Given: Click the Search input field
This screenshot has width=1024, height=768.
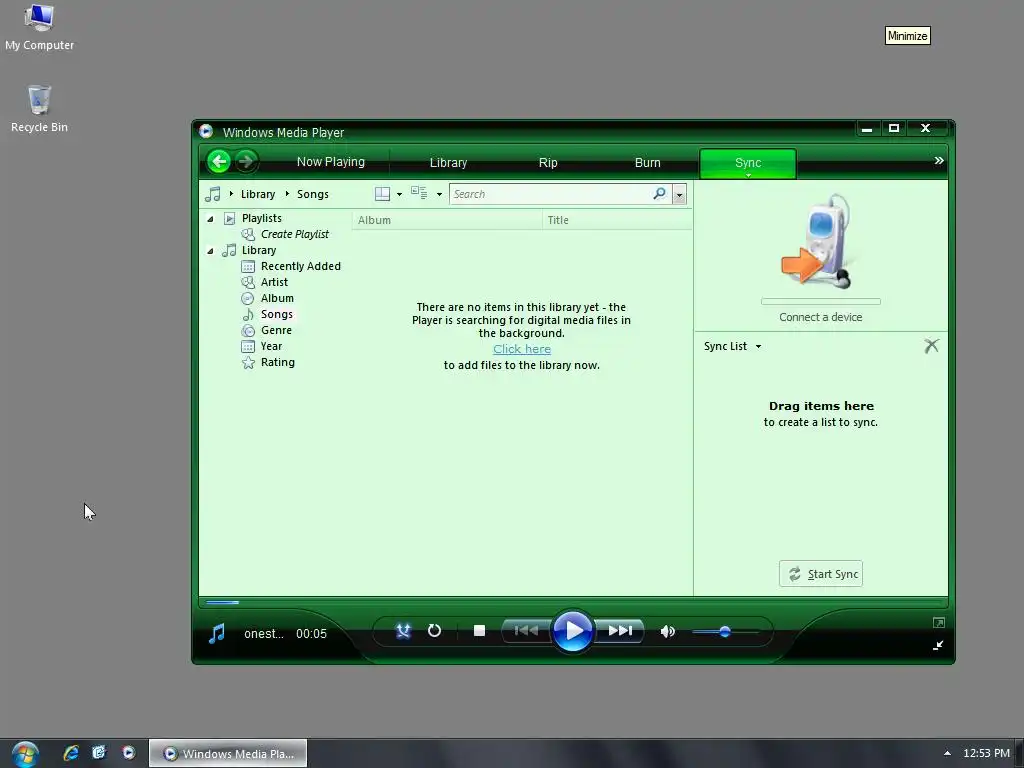Looking at the screenshot, I should tap(550, 194).
